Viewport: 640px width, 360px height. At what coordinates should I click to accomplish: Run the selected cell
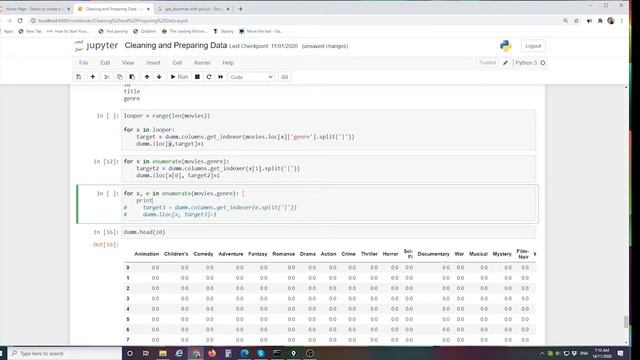coord(179,77)
